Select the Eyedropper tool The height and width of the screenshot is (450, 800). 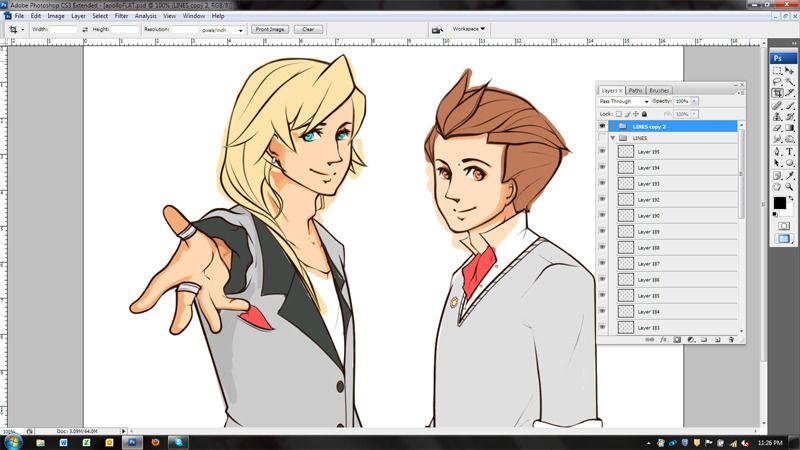click(790, 176)
